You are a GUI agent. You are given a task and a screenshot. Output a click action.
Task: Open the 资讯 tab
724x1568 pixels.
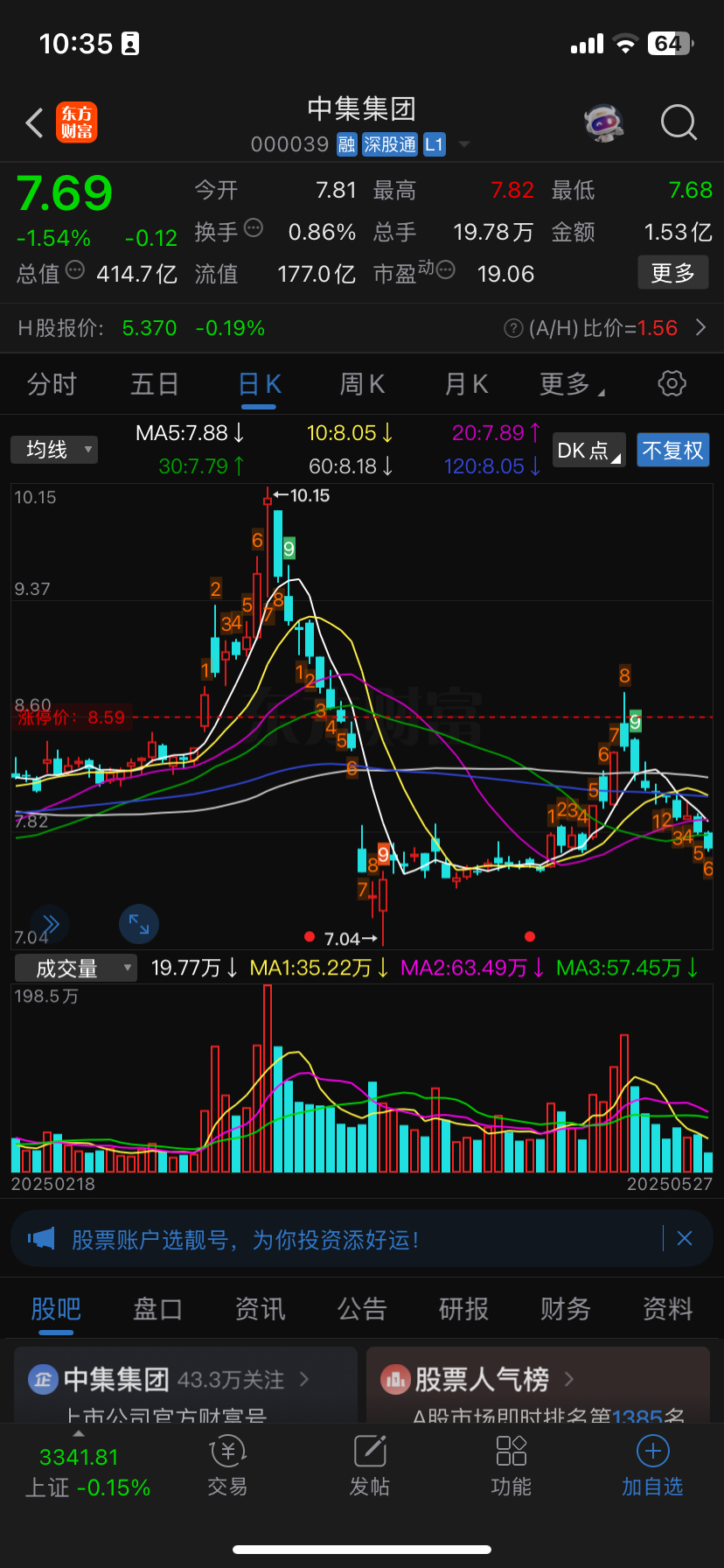(x=260, y=1308)
